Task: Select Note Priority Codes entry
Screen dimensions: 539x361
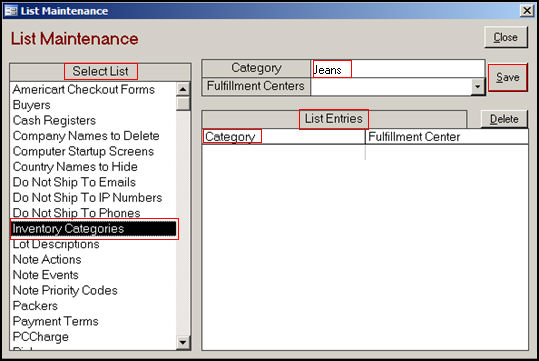Action: [94, 291]
